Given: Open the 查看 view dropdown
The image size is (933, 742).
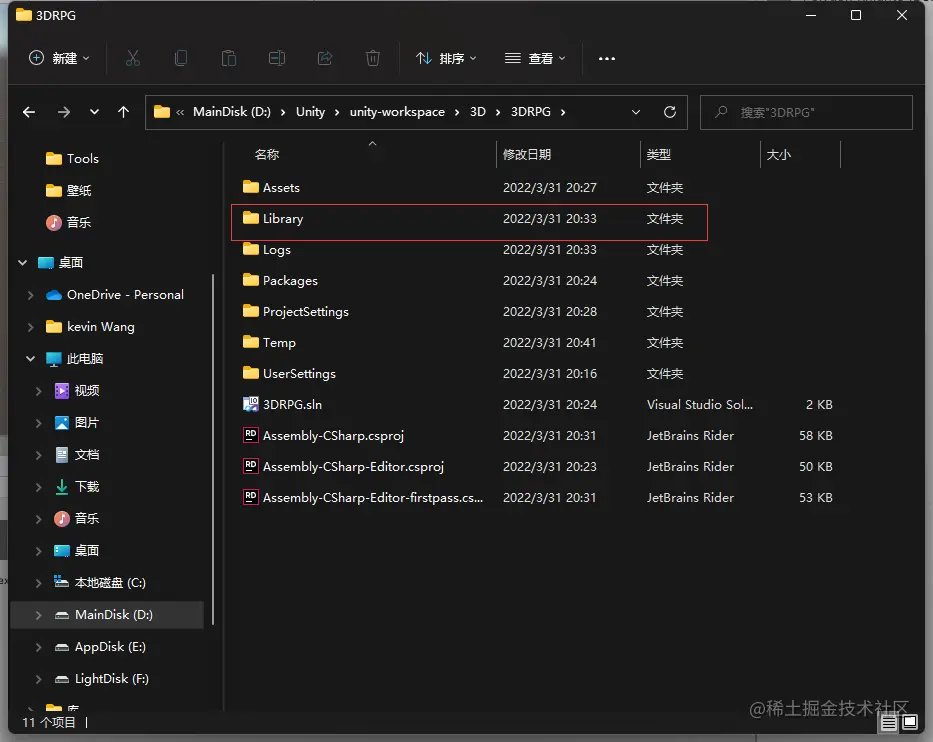Looking at the screenshot, I should pyautogui.click(x=535, y=58).
